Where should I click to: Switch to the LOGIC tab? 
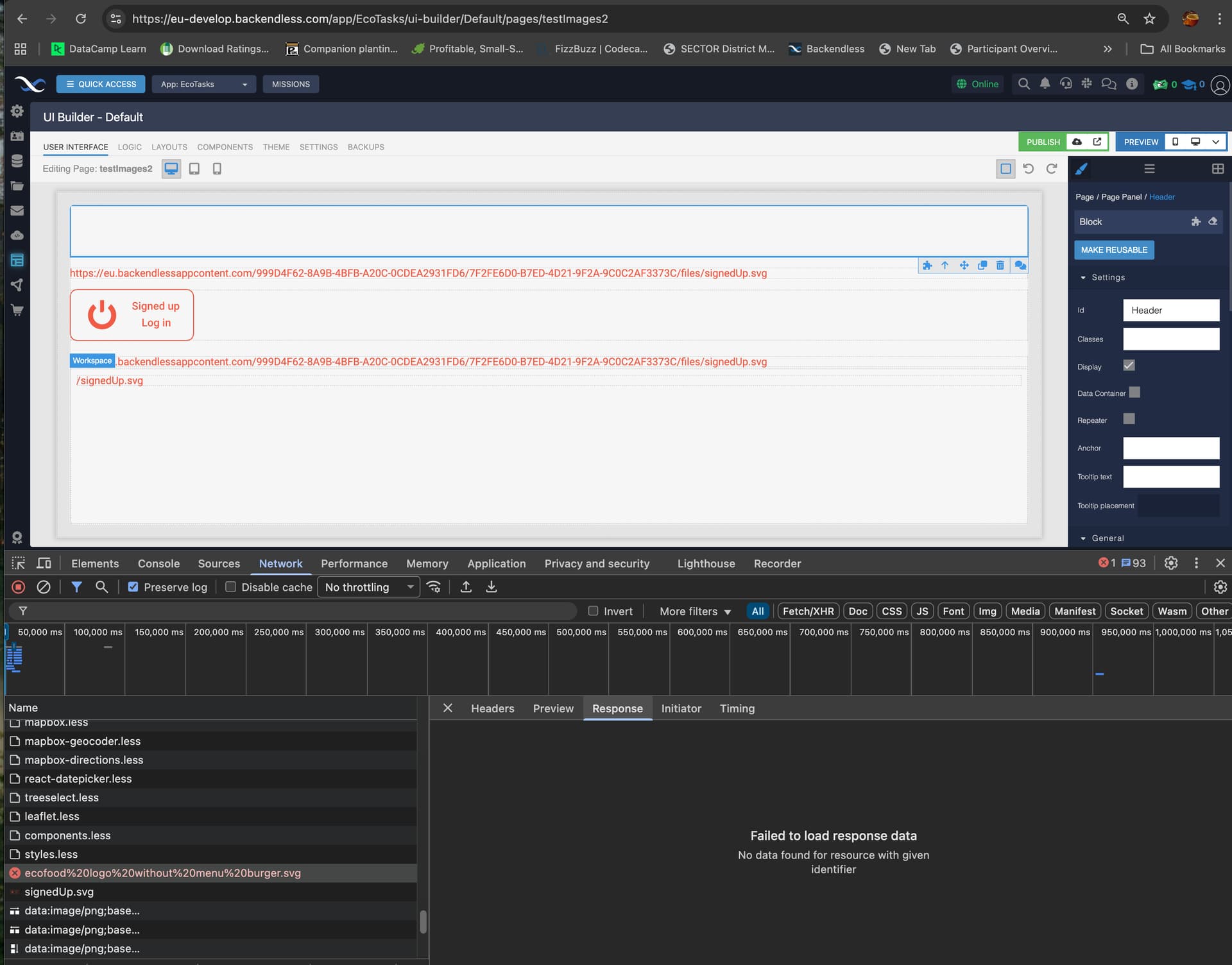coord(130,147)
